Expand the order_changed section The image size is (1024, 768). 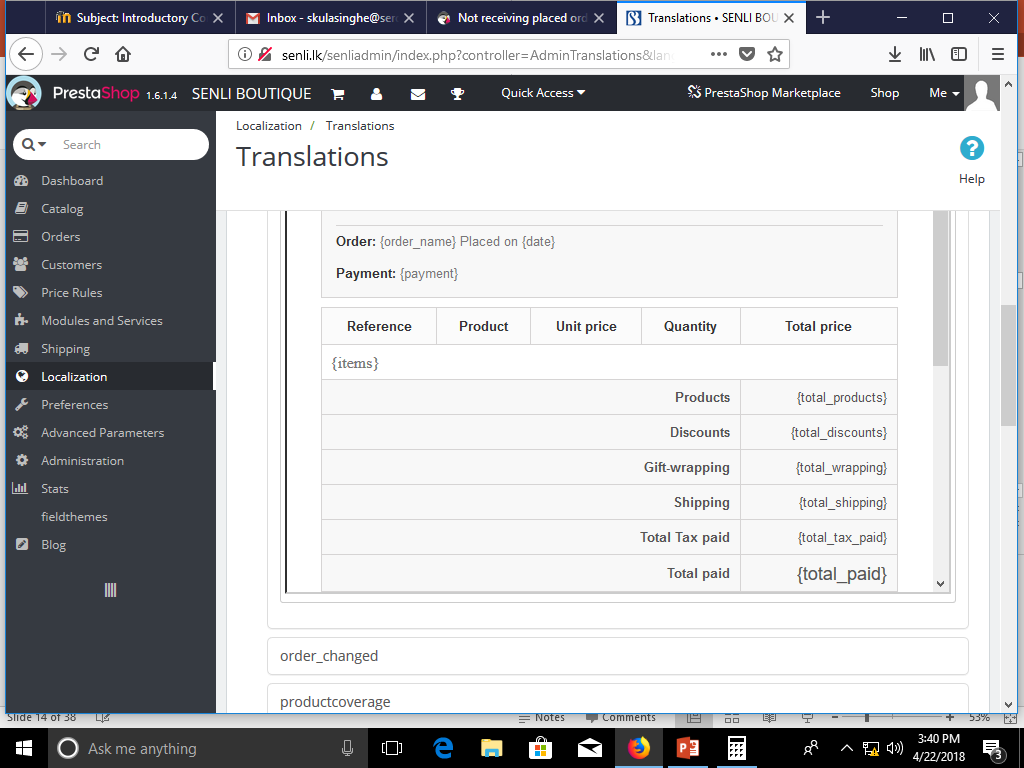[x=617, y=656]
